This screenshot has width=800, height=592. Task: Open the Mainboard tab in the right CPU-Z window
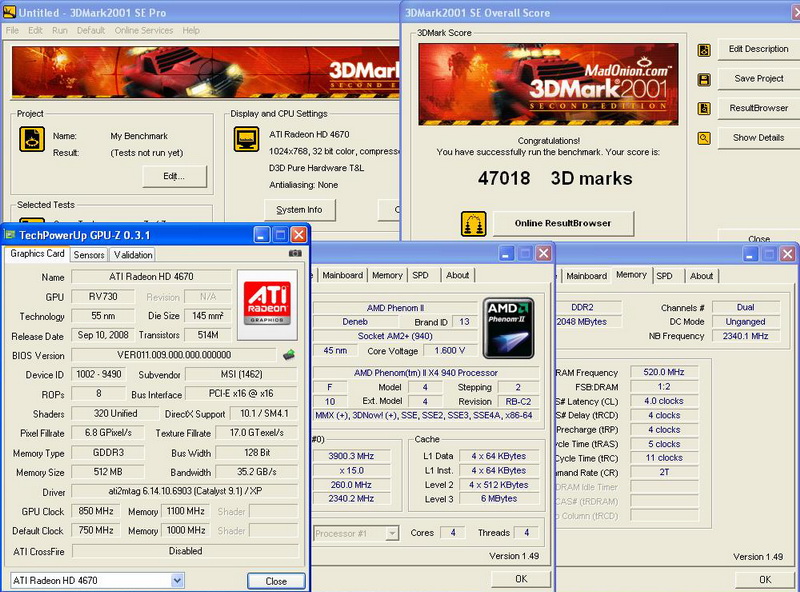(x=586, y=276)
